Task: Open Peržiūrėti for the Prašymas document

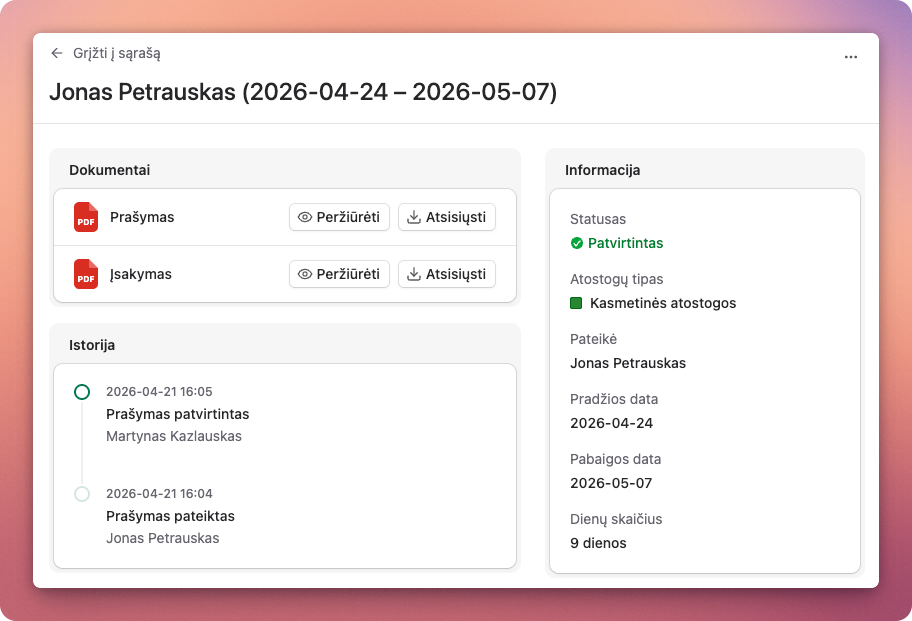Action: (x=339, y=217)
